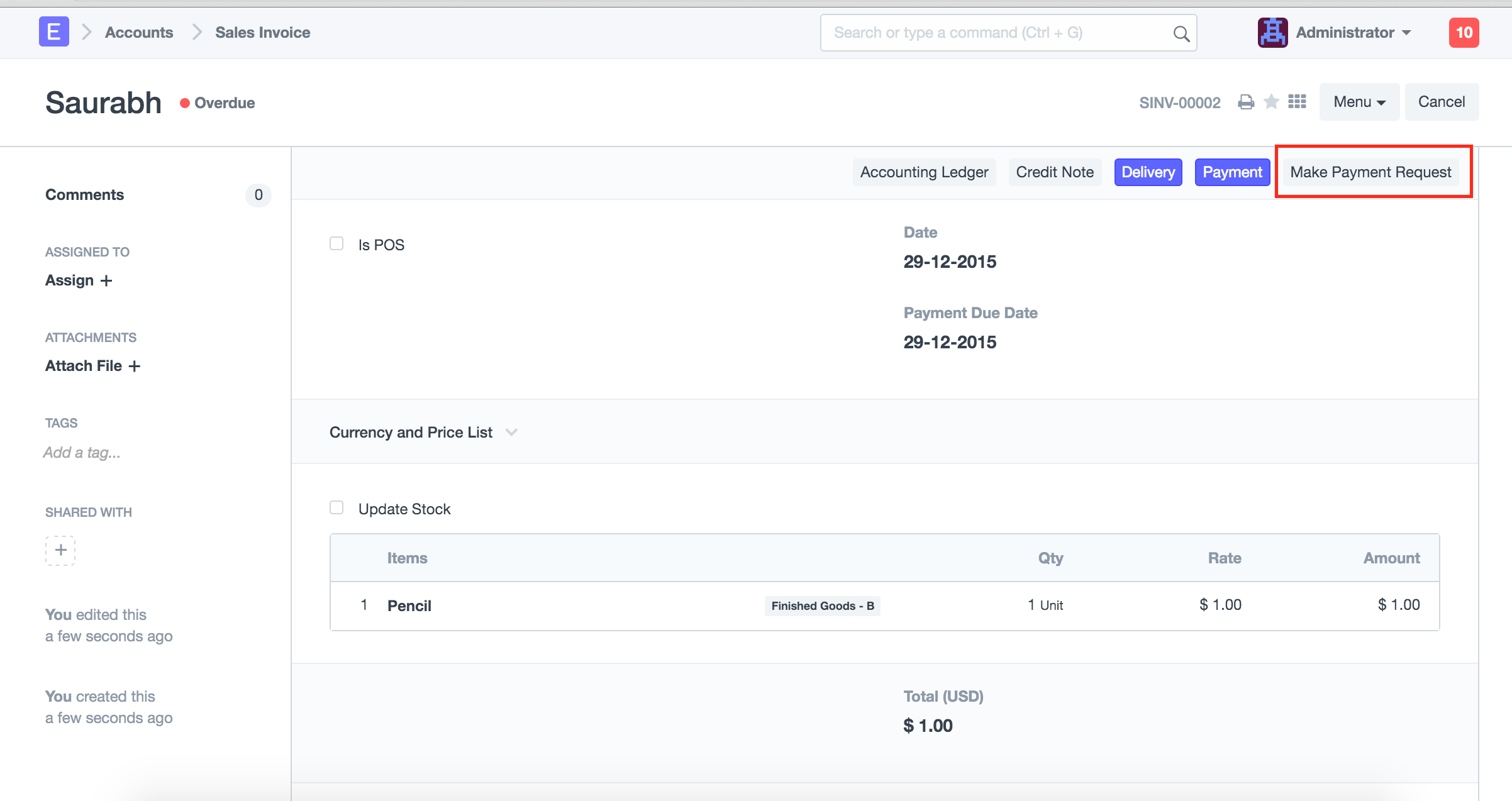The width and height of the screenshot is (1512, 801).
Task: Click the search magnifier icon
Action: pyautogui.click(x=1181, y=33)
